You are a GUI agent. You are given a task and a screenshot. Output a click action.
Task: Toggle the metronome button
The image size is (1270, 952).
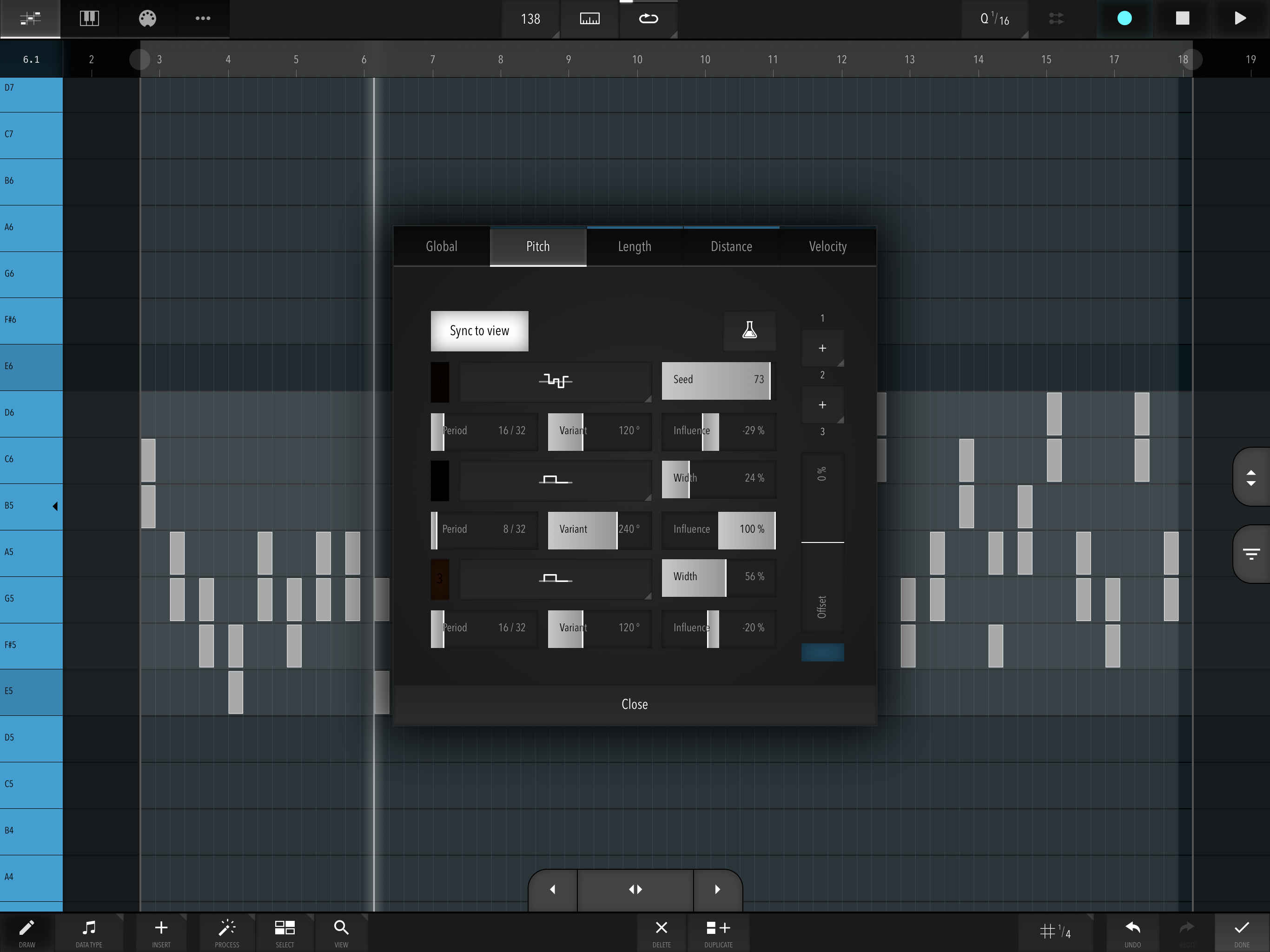589,19
